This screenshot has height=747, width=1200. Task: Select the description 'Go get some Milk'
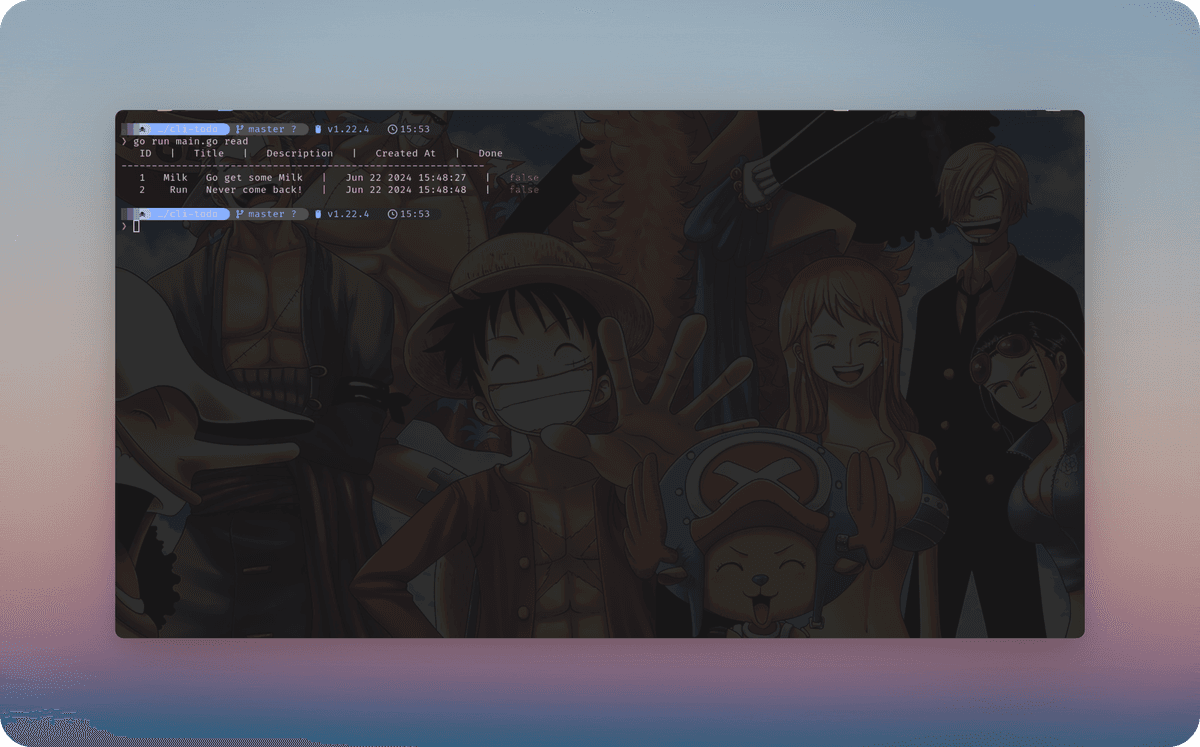tap(254, 178)
